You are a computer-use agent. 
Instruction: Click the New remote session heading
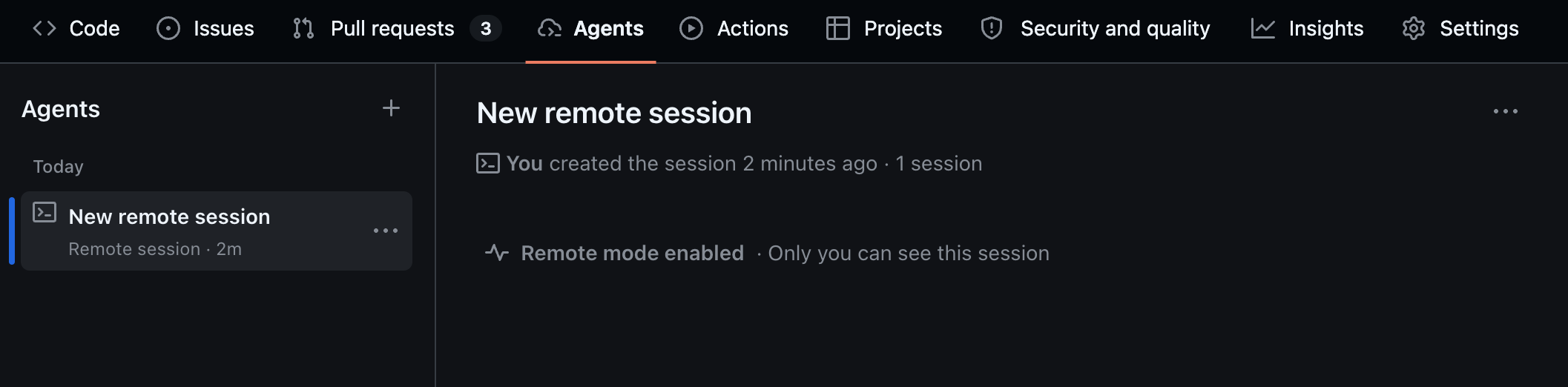[614, 113]
